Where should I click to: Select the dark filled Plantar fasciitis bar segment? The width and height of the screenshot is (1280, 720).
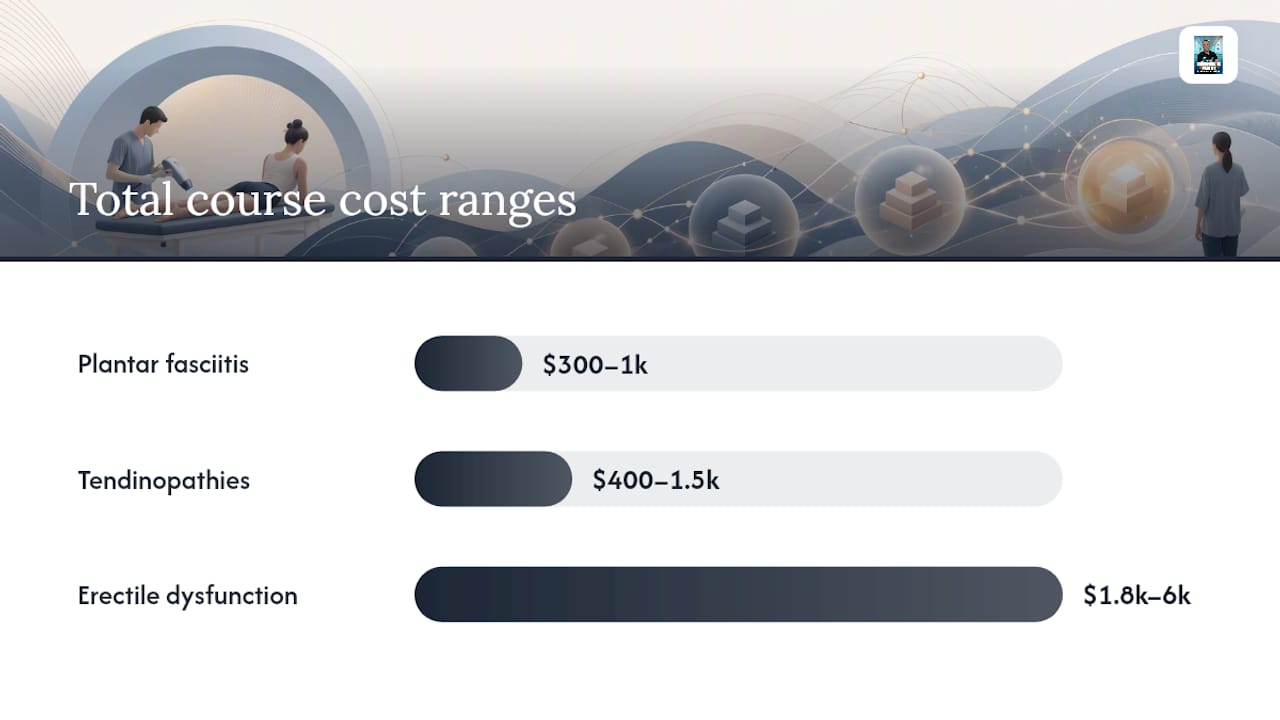[468, 363]
